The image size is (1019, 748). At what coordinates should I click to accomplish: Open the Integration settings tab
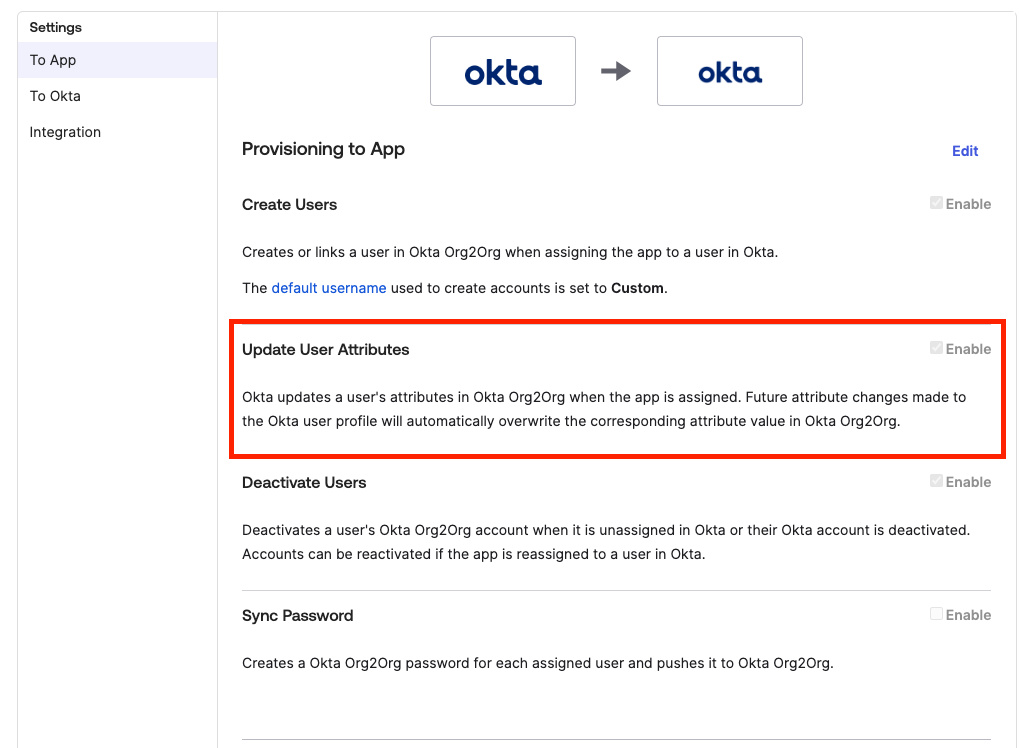coord(65,132)
